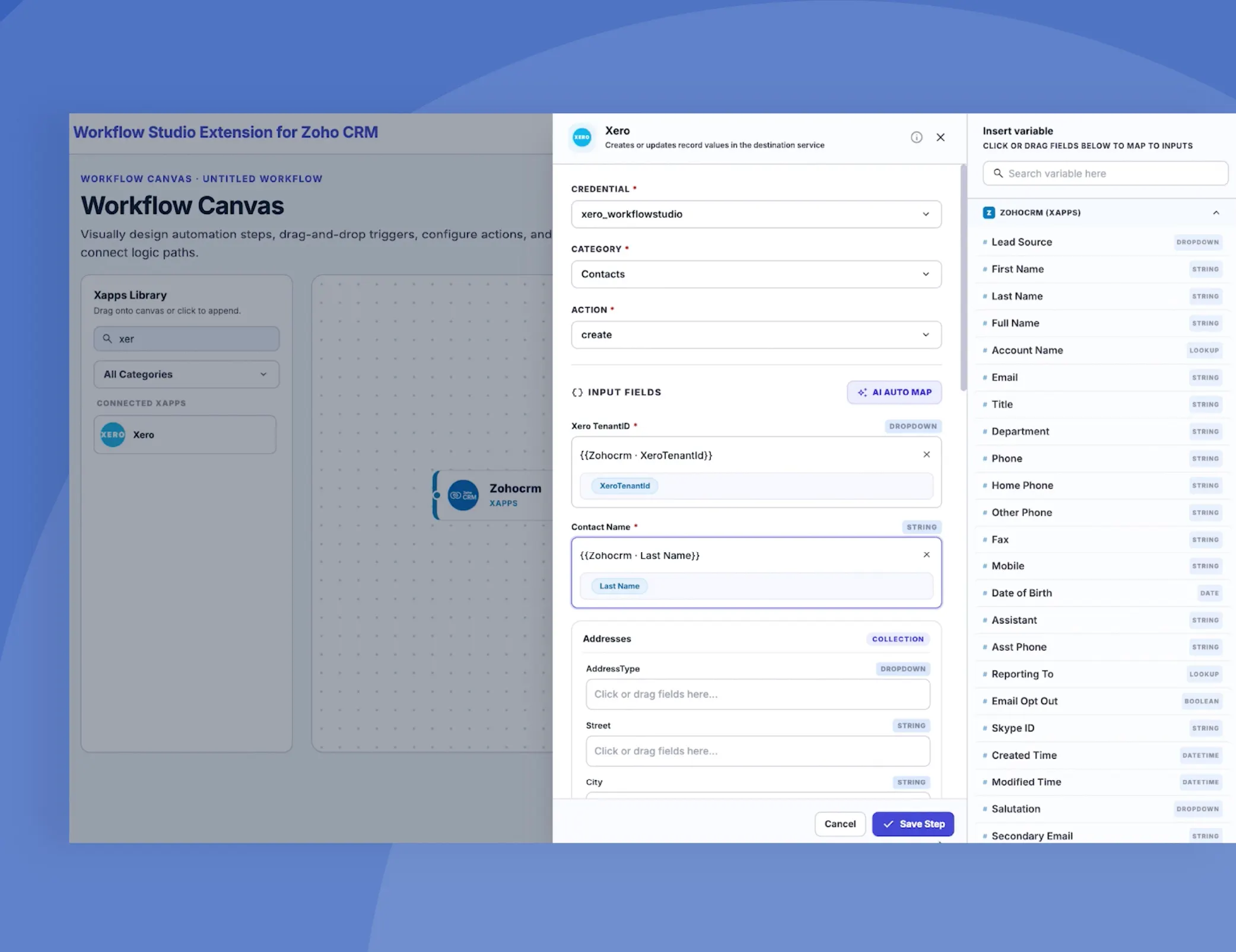Insert the Skype ID variable
The image size is (1236, 952).
(x=1102, y=728)
